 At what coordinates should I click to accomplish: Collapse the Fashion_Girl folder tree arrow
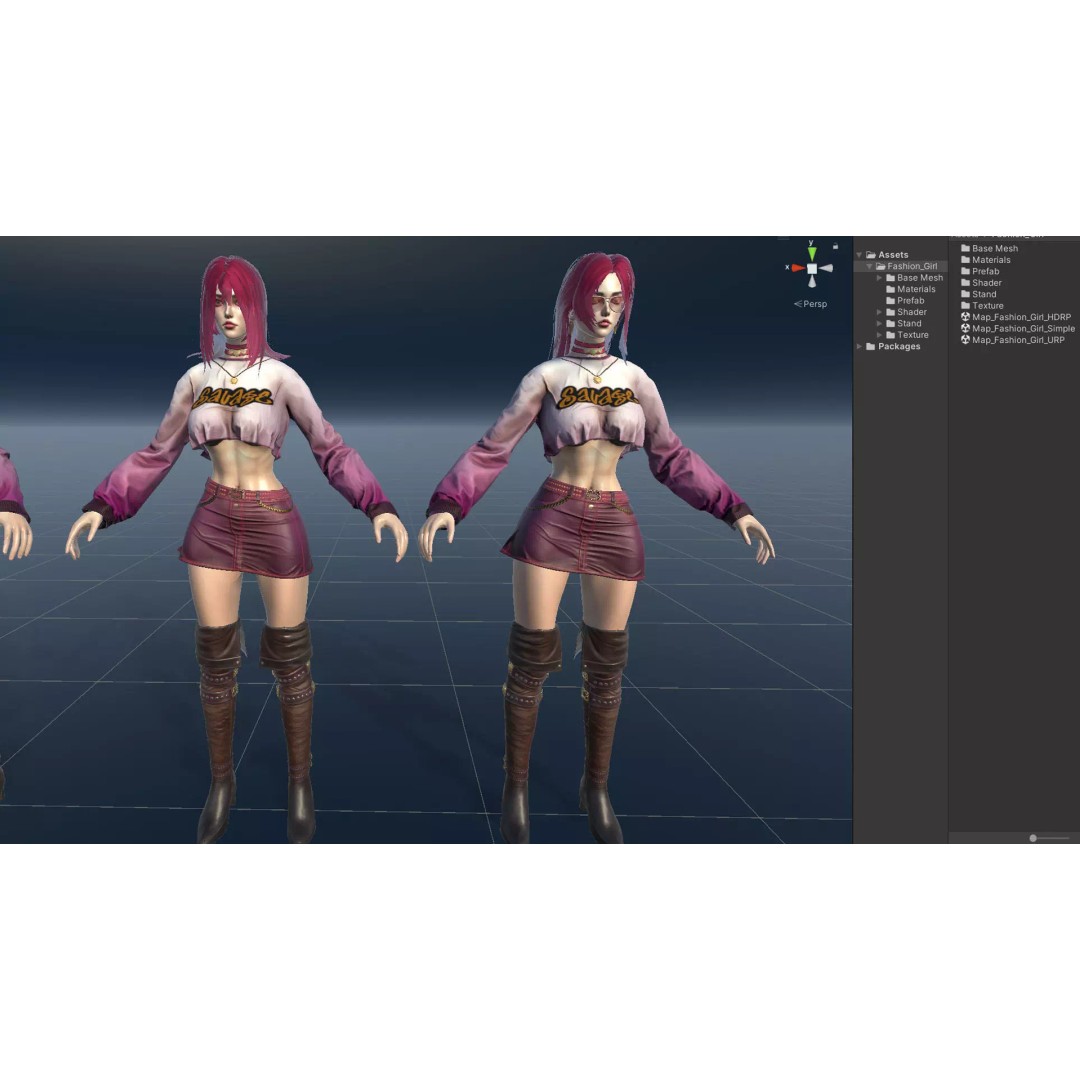pyautogui.click(x=869, y=267)
